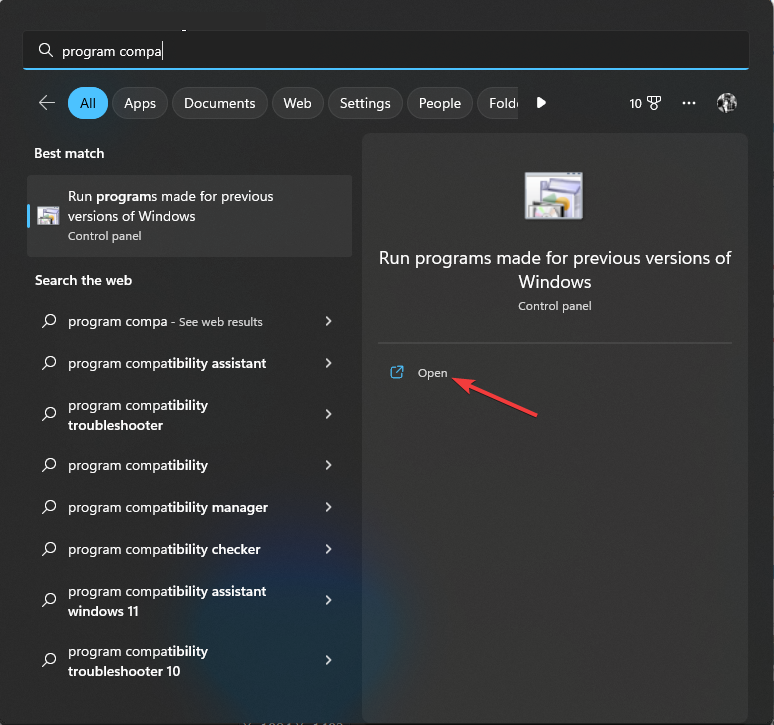Expand chevron for 'program compa' web result
Viewport: 774px width, 725px height.
[x=328, y=321]
